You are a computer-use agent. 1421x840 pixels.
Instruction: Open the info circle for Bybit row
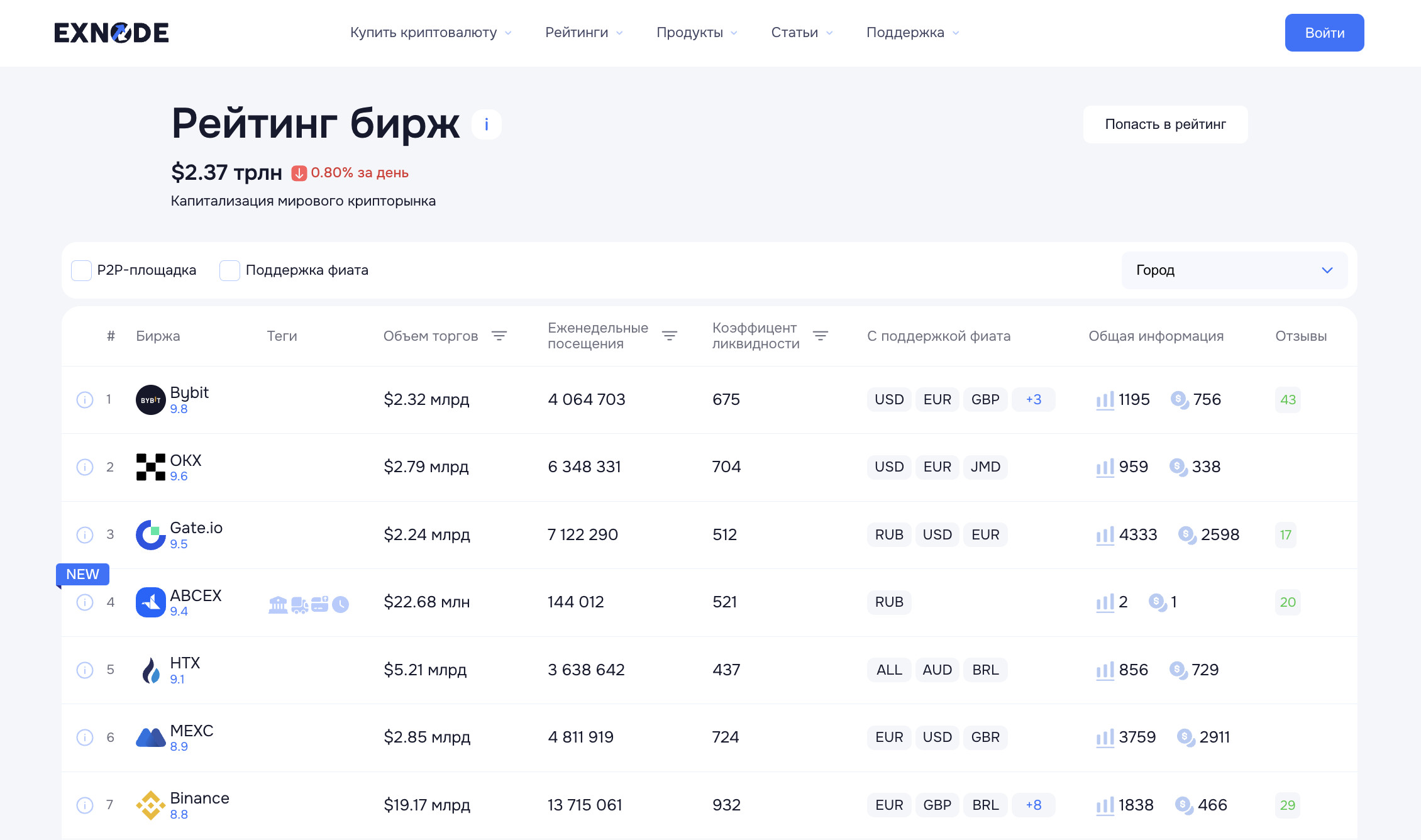[x=85, y=400]
